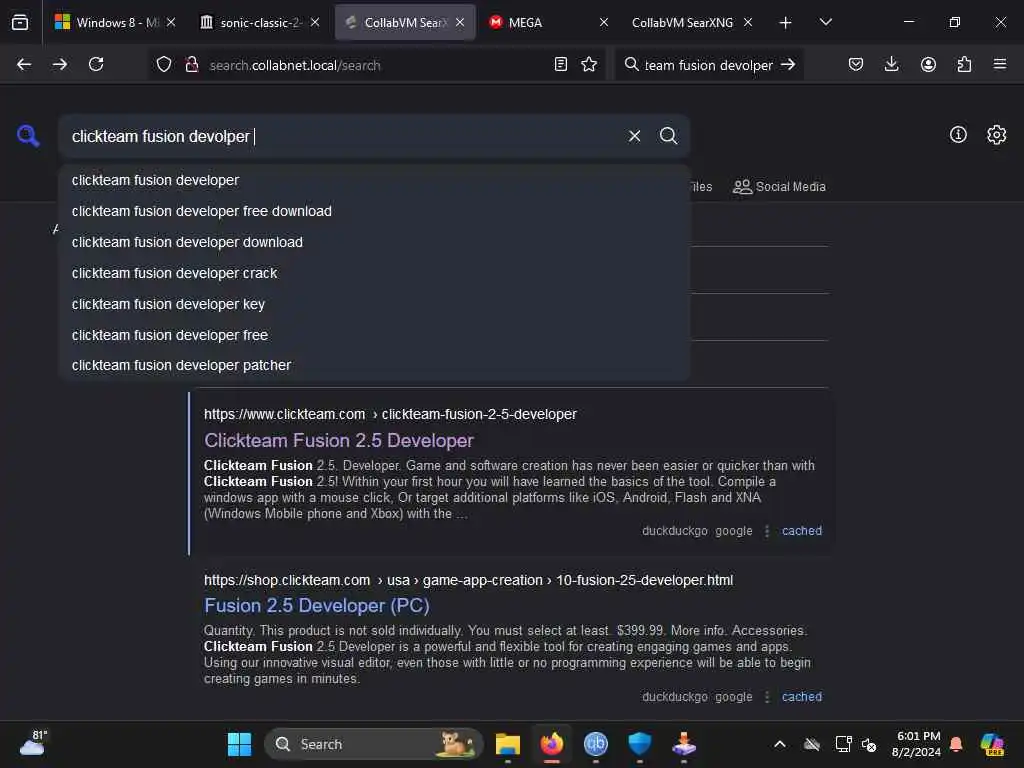The height and width of the screenshot is (768, 1024).
Task: Click the https://shop.clickteam.com result URL
Action: (x=468, y=580)
